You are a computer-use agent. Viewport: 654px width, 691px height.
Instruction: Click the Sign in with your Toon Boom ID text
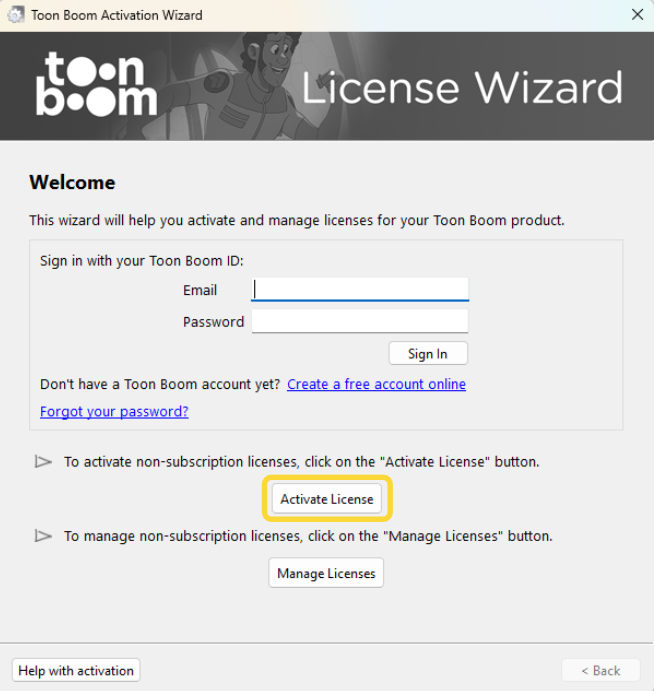coord(142,261)
